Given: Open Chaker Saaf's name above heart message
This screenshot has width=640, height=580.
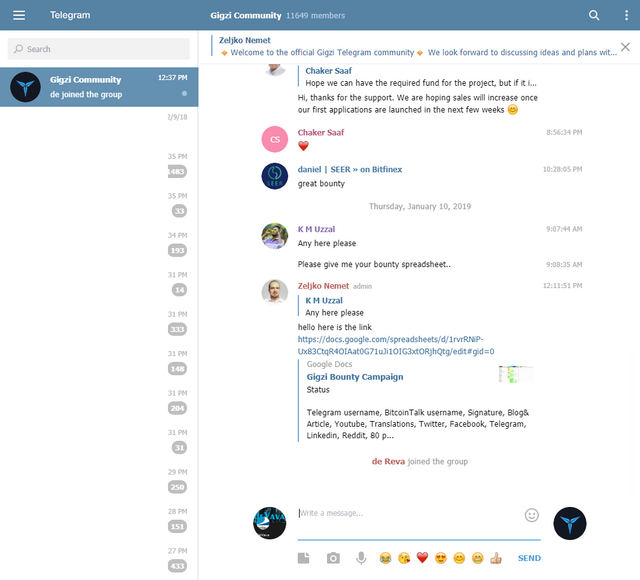Looking at the screenshot, I should pyautogui.click(x=321, y=132).
